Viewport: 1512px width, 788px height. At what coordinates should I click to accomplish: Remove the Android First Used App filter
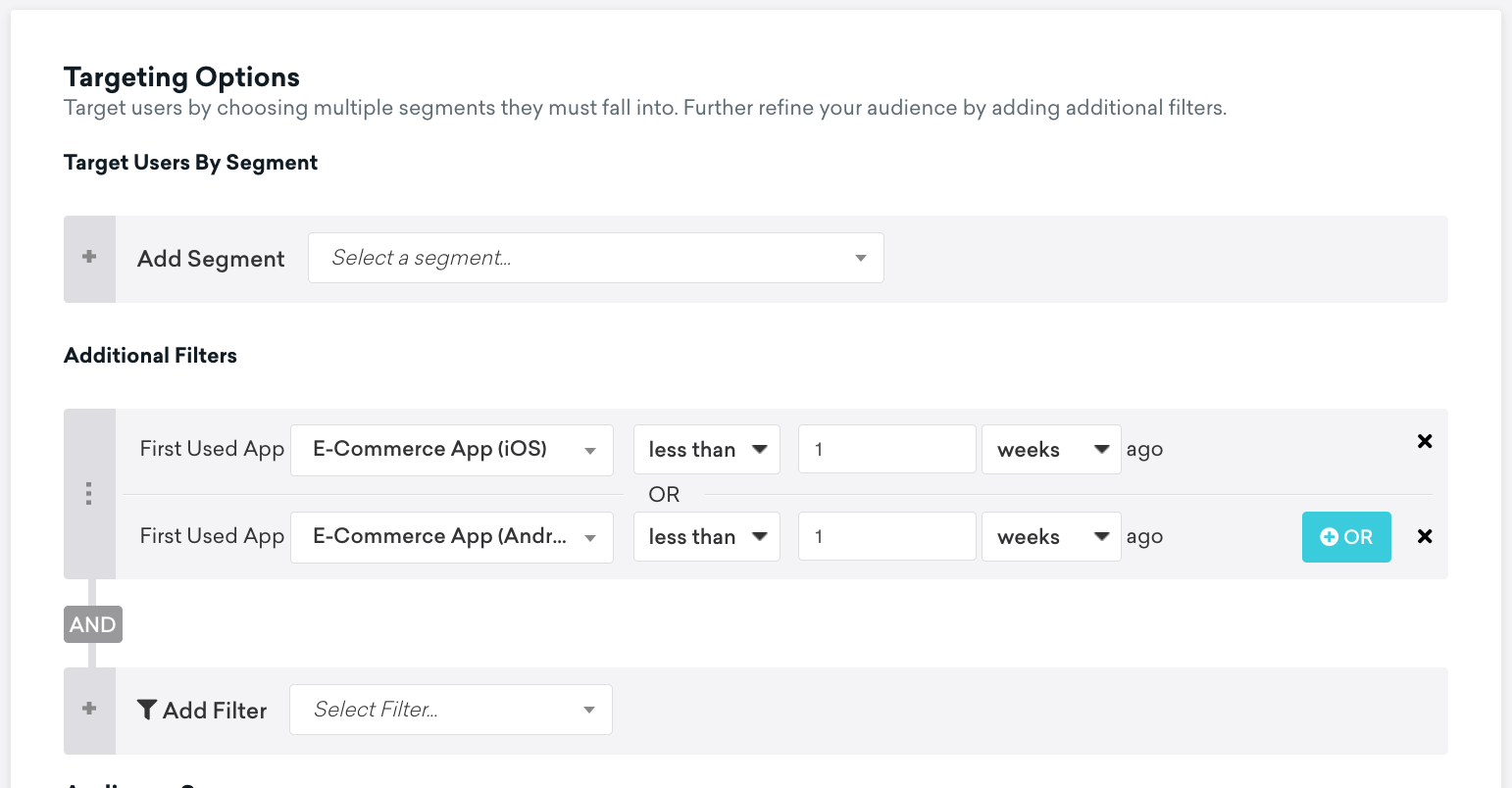click(x=1425, y=537)
